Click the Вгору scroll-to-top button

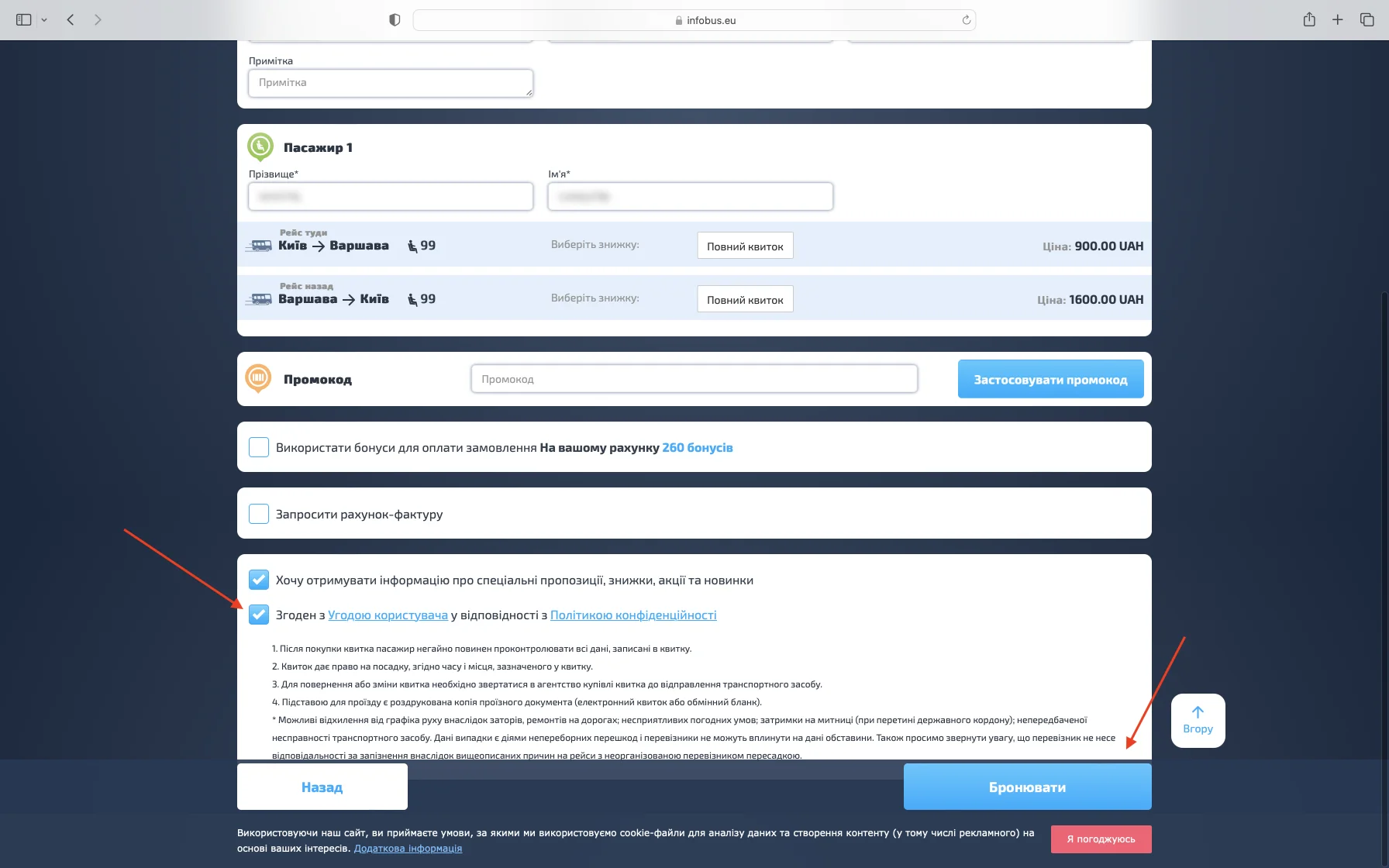click(x=1198, y=720)
